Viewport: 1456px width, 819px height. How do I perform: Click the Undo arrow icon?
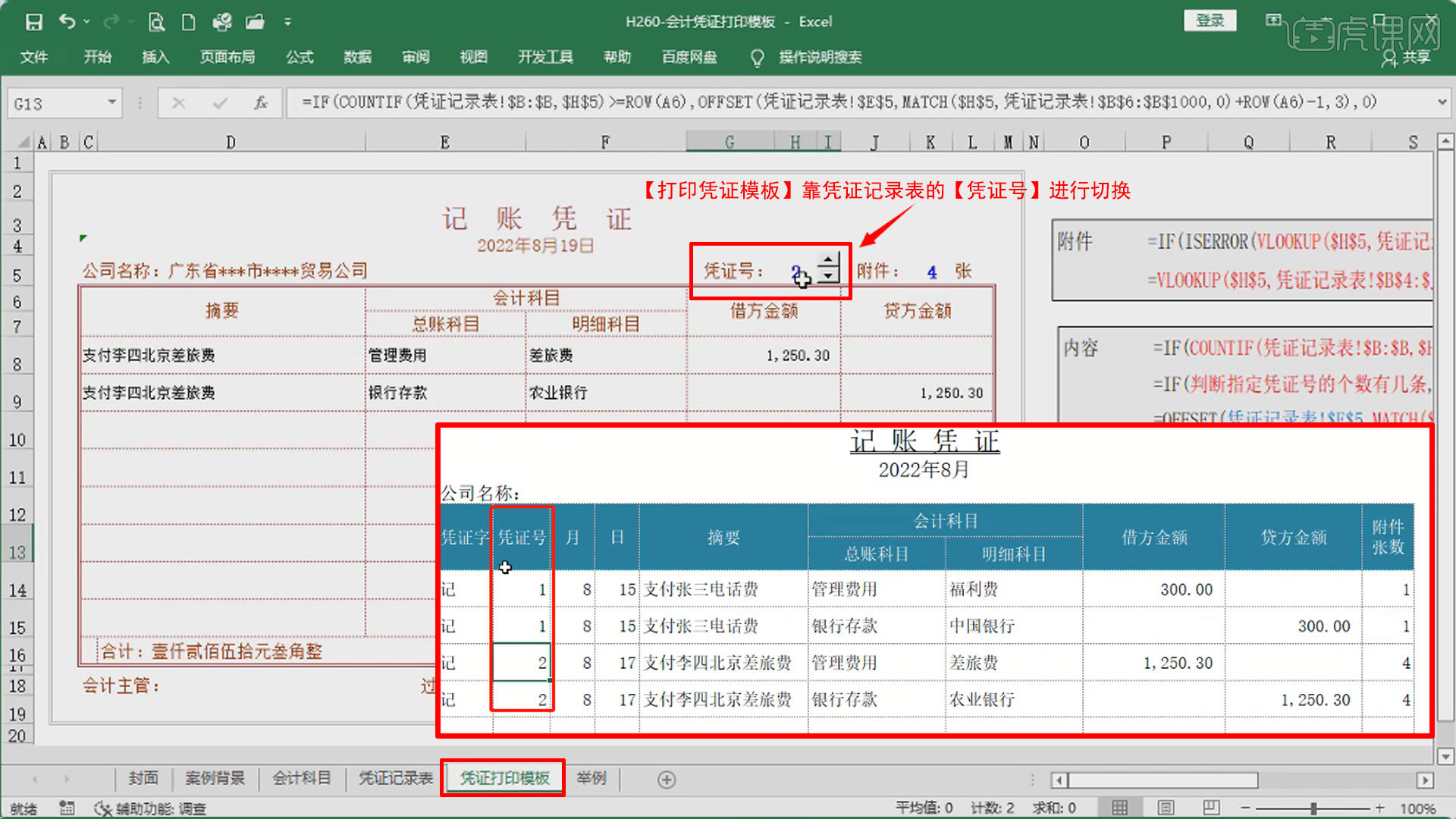click(x=67, y=22)
